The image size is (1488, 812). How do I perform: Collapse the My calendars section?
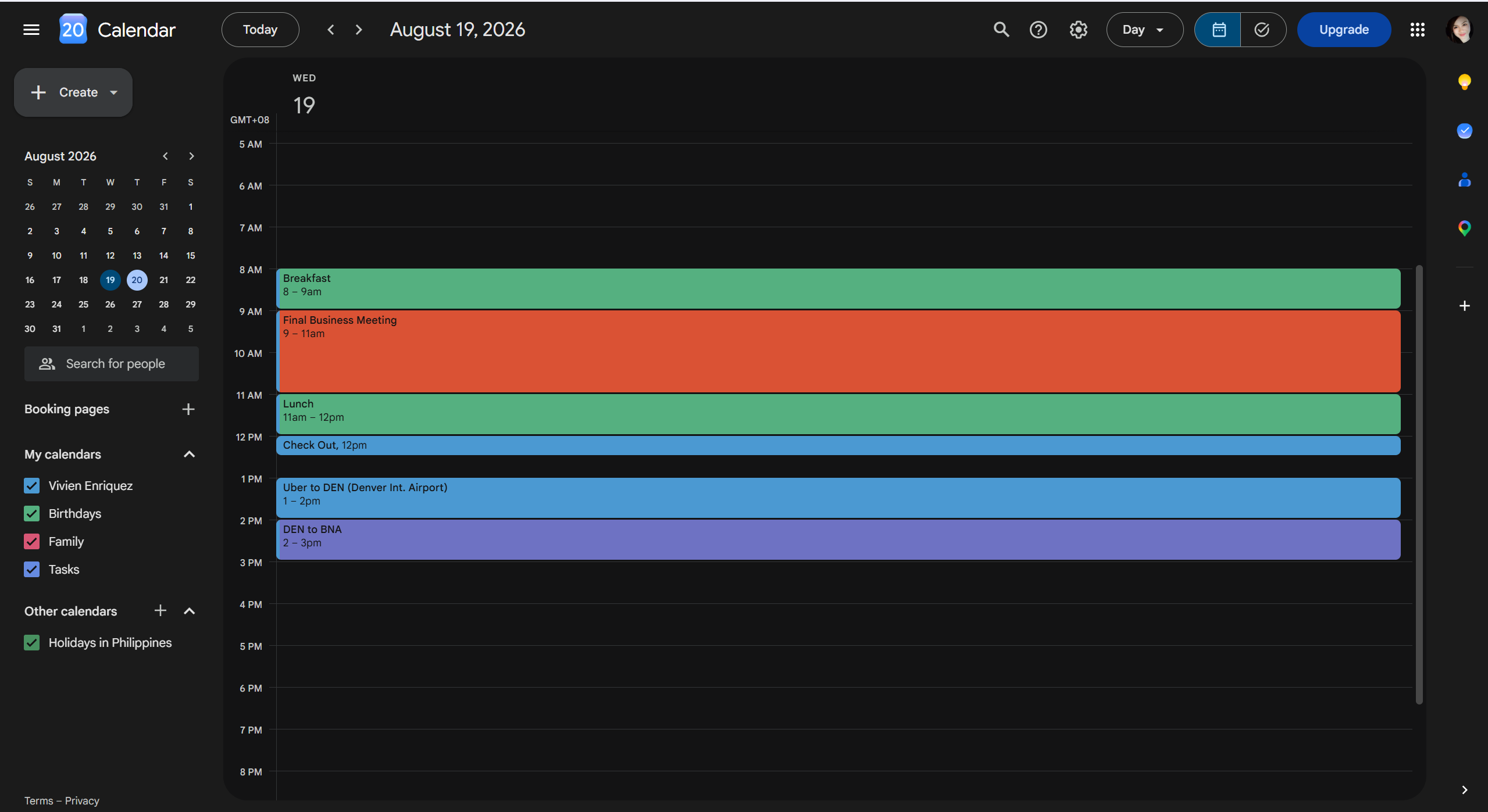click(189, 455)
